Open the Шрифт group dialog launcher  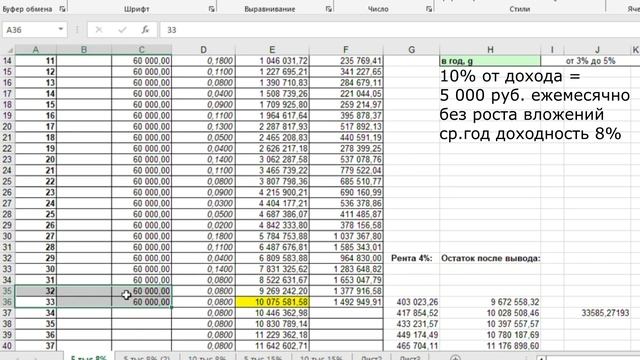click(x=211, y=9)
